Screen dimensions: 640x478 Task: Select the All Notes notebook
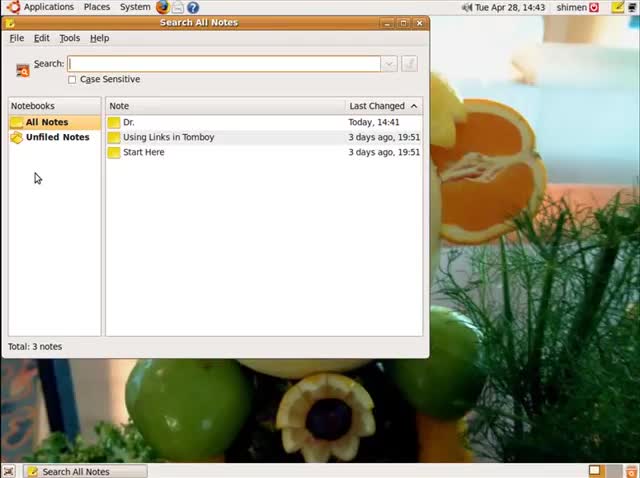55,122
